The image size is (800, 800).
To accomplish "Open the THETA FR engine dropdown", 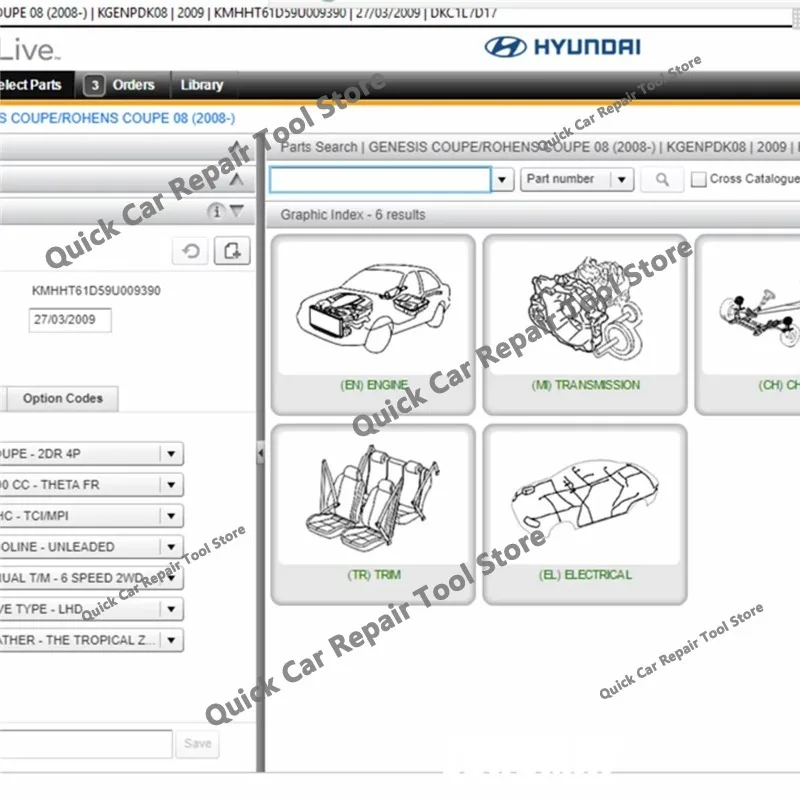I will click(x=91, y=485).
